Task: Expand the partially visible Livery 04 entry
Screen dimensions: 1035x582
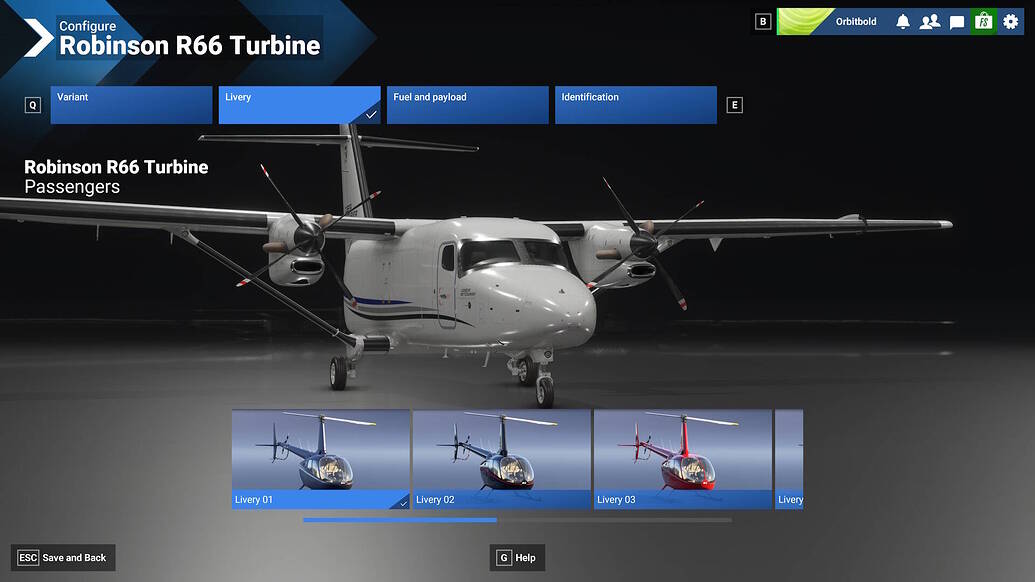Action: click(x=790, y=459)
